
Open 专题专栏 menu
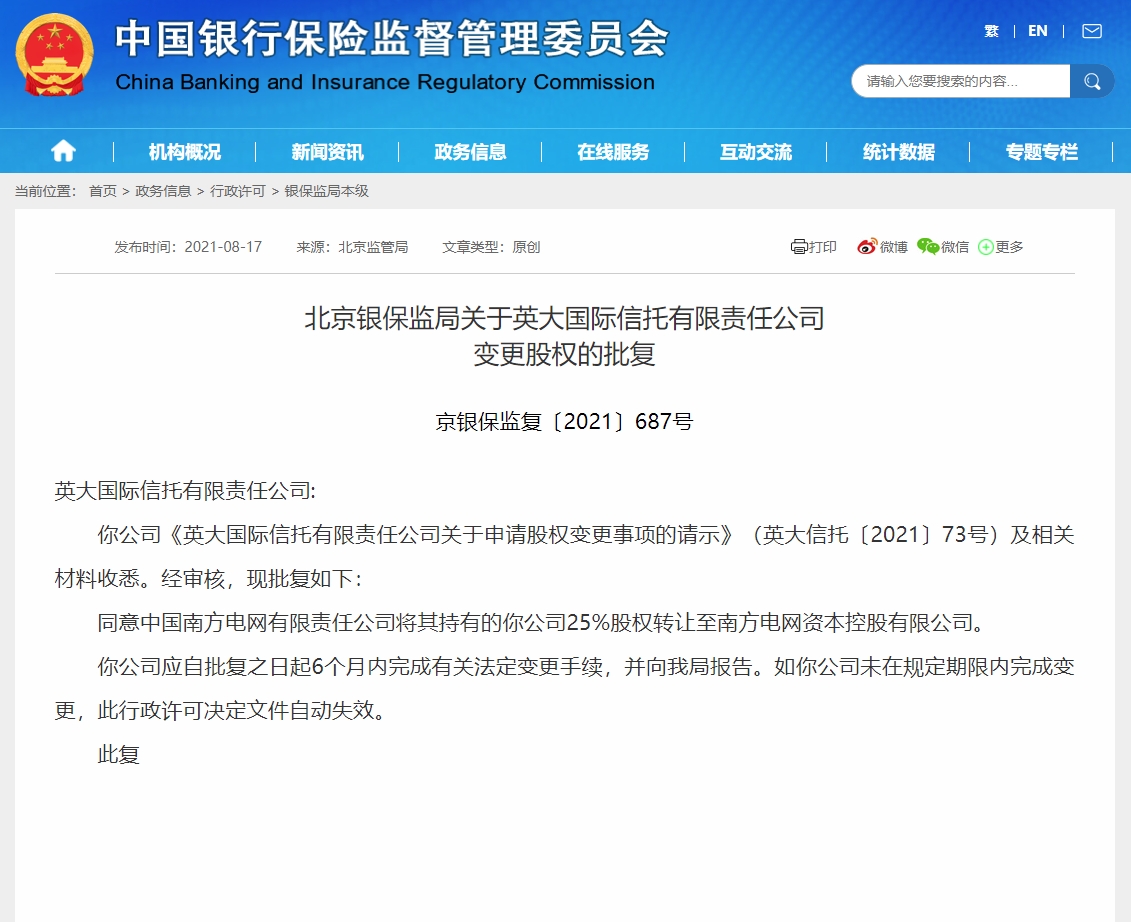pos(1042,152)
